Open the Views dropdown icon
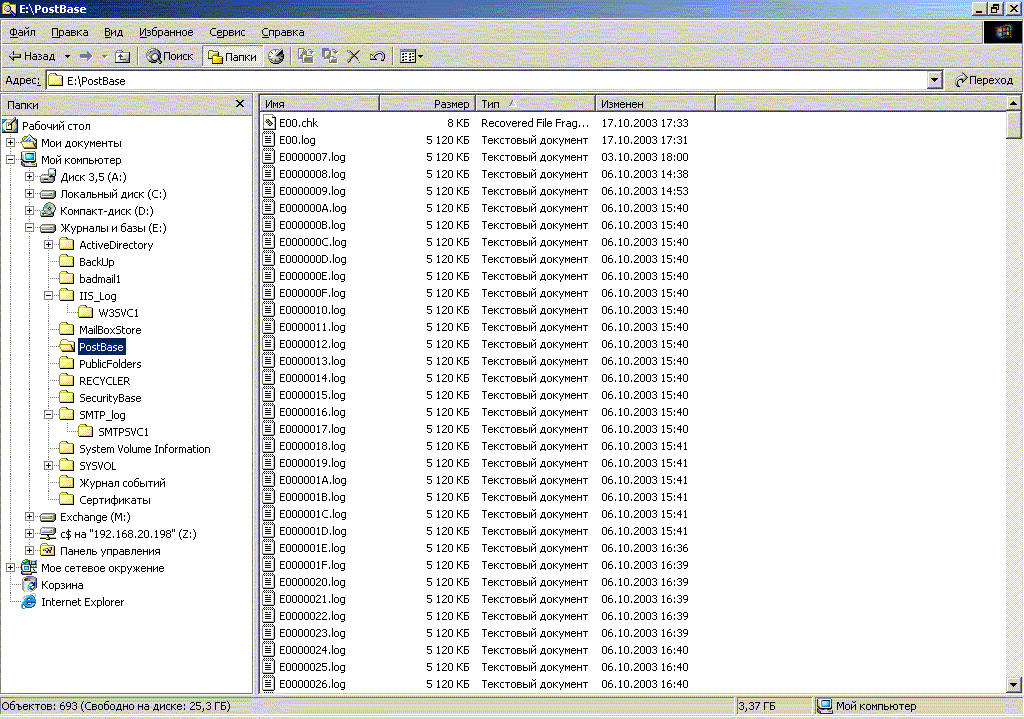 point(411,56)
